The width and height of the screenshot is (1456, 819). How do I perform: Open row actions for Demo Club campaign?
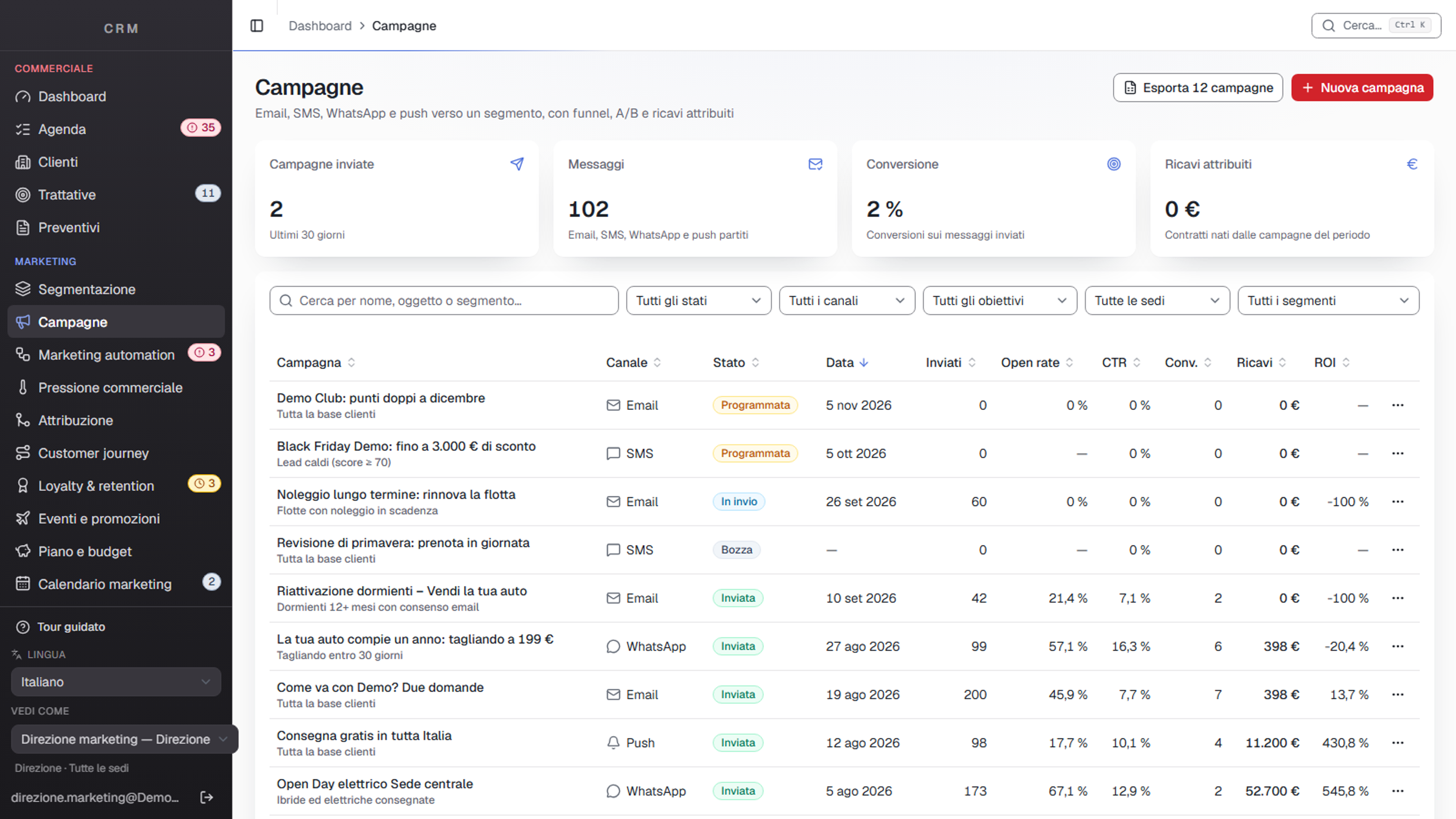click(1398, 405)
